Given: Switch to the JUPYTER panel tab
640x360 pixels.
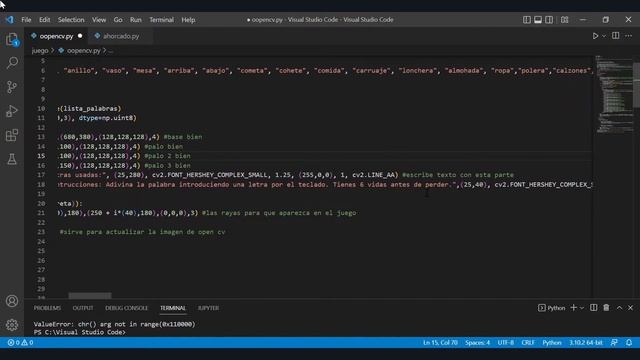Looking at the screenshot, I should coord(208,308).
